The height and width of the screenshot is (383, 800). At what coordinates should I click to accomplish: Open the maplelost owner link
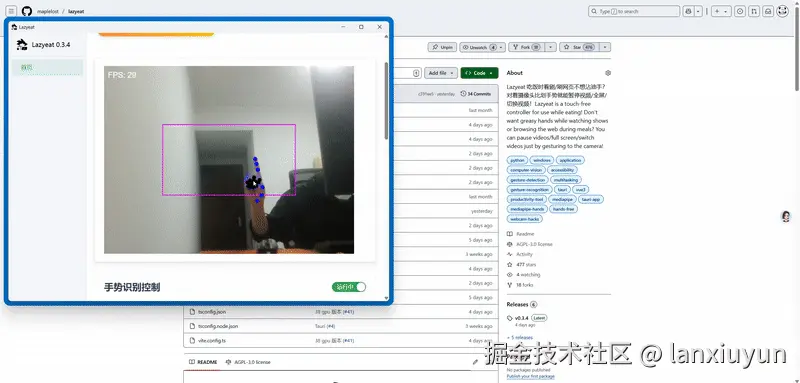[x=48, y=11]
